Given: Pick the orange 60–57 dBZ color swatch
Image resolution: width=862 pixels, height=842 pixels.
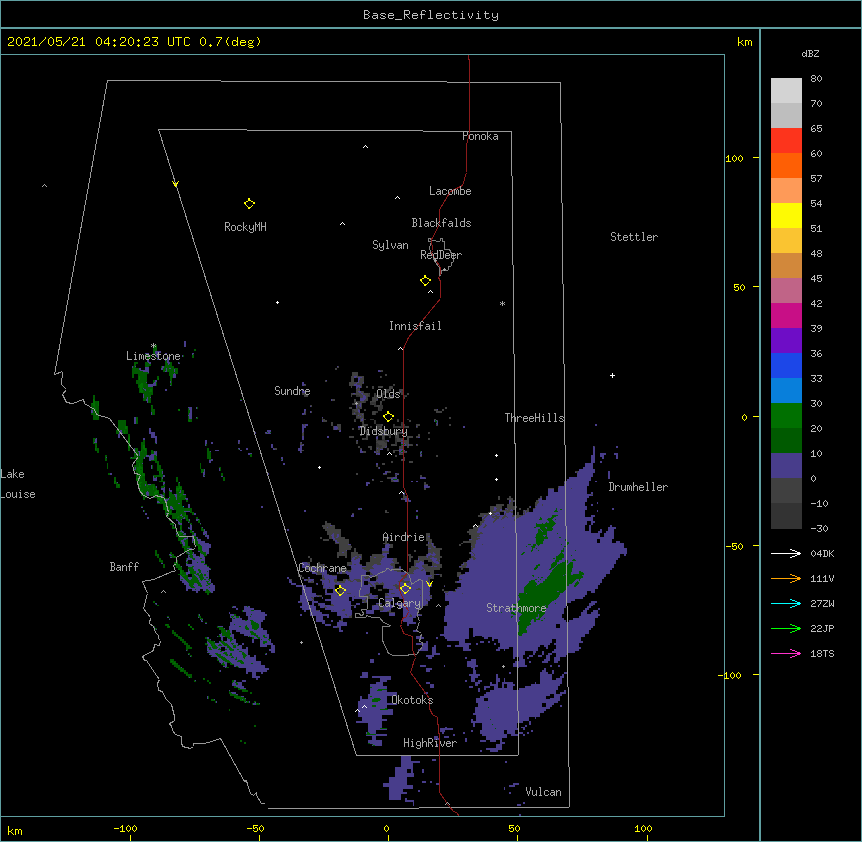Looking at the screenshot, I should point(786,165).
